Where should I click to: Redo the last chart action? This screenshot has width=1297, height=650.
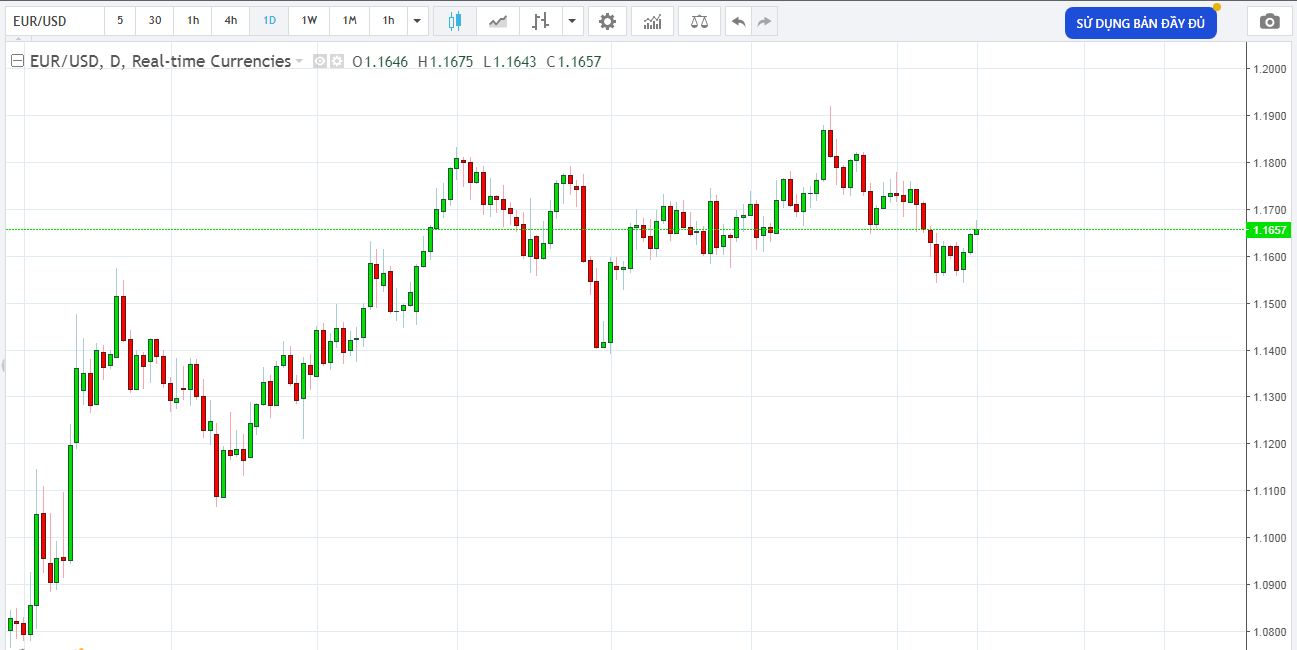pos(764,21)
